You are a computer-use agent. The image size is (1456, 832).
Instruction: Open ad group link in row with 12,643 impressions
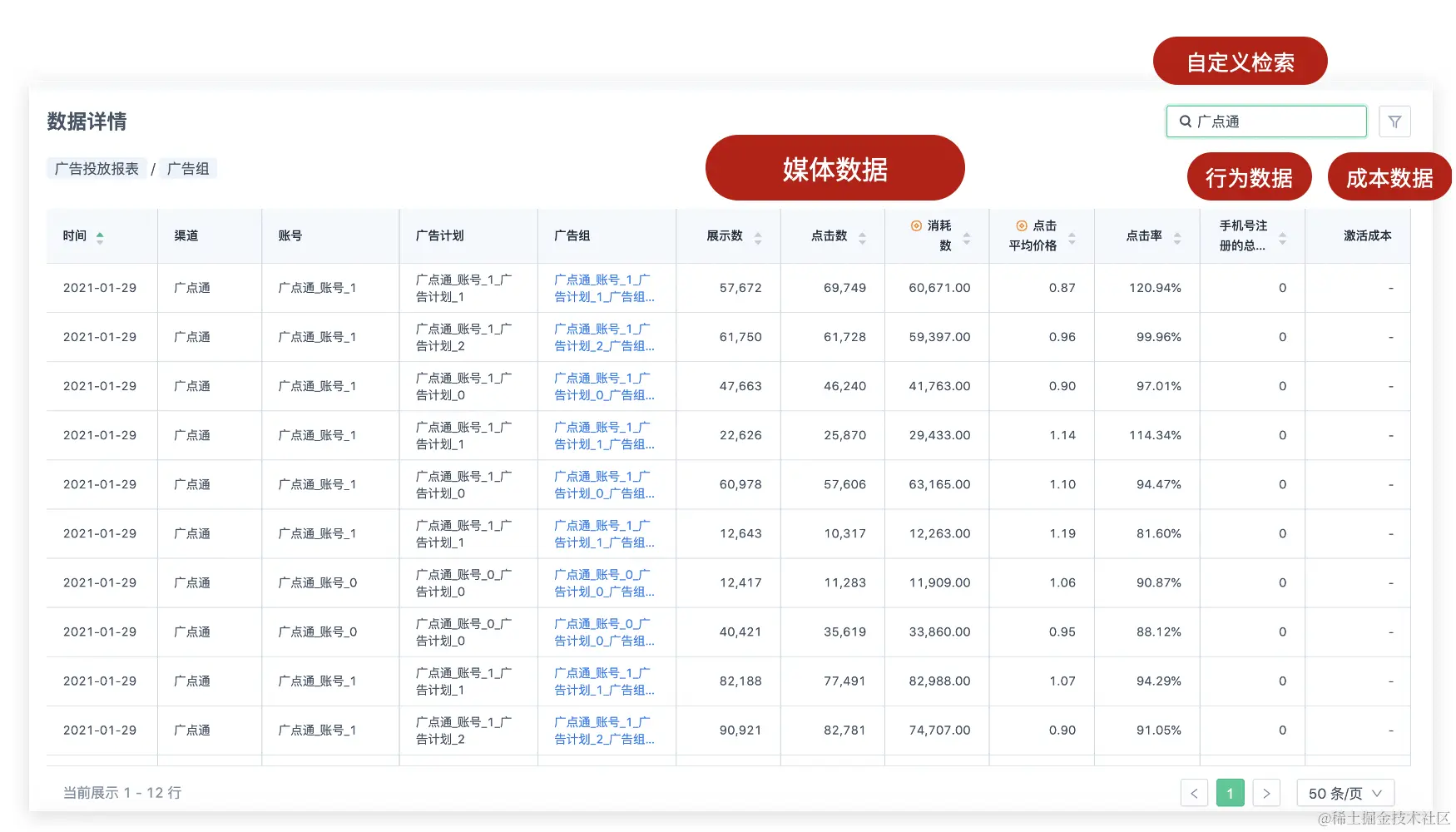604,533
